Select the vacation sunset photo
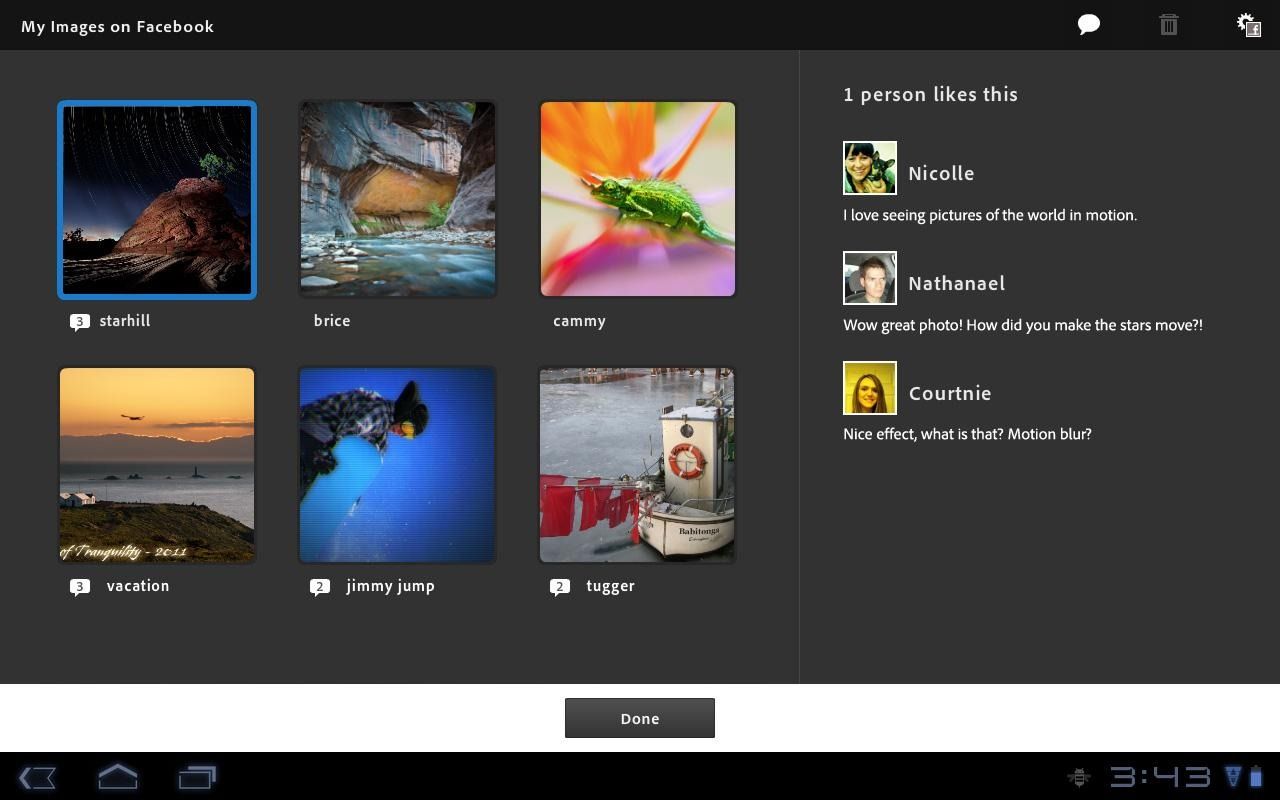Viewport: 1280px width, 800px height. [x=156, y=464]
